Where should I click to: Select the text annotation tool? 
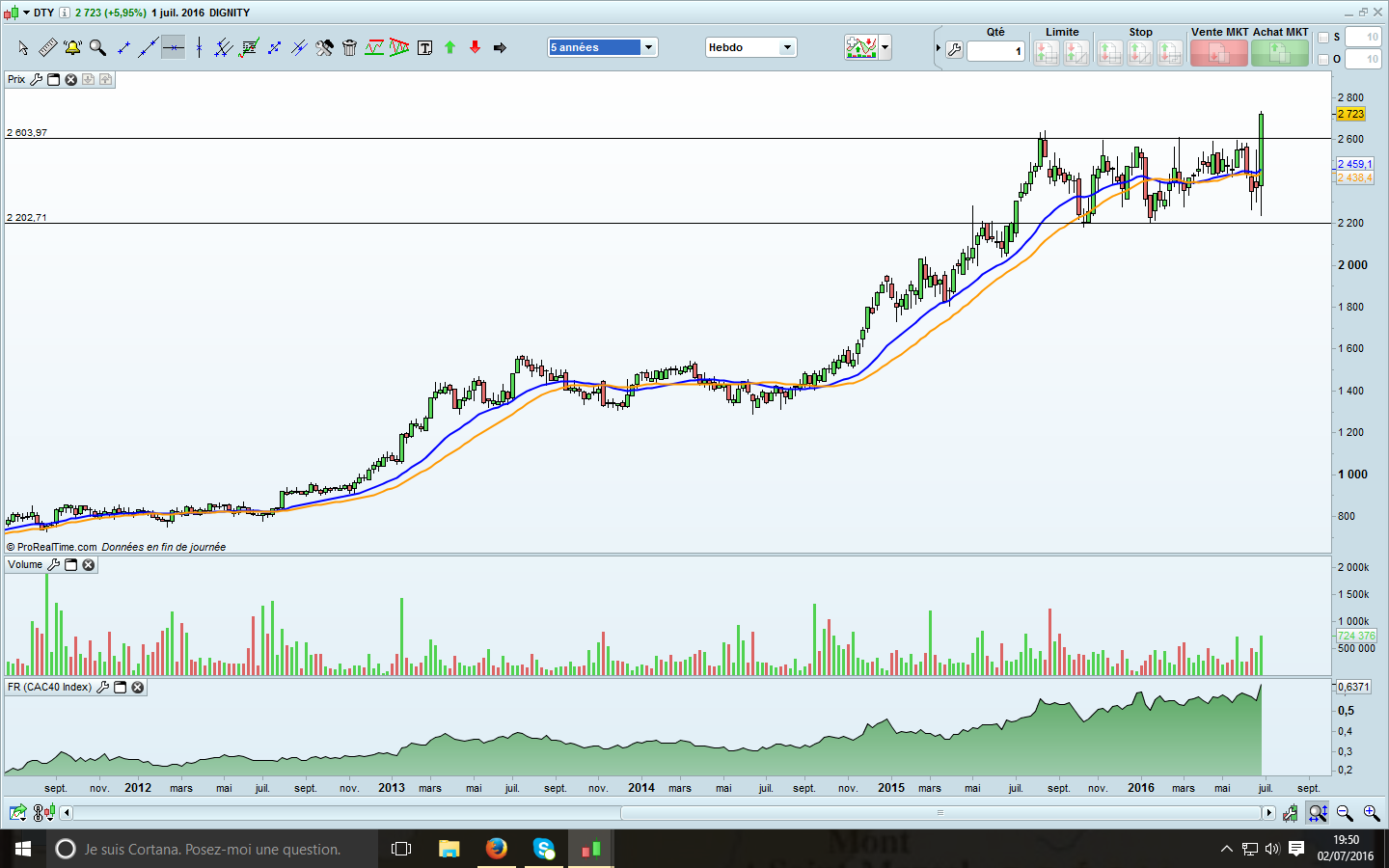point(424,47)
